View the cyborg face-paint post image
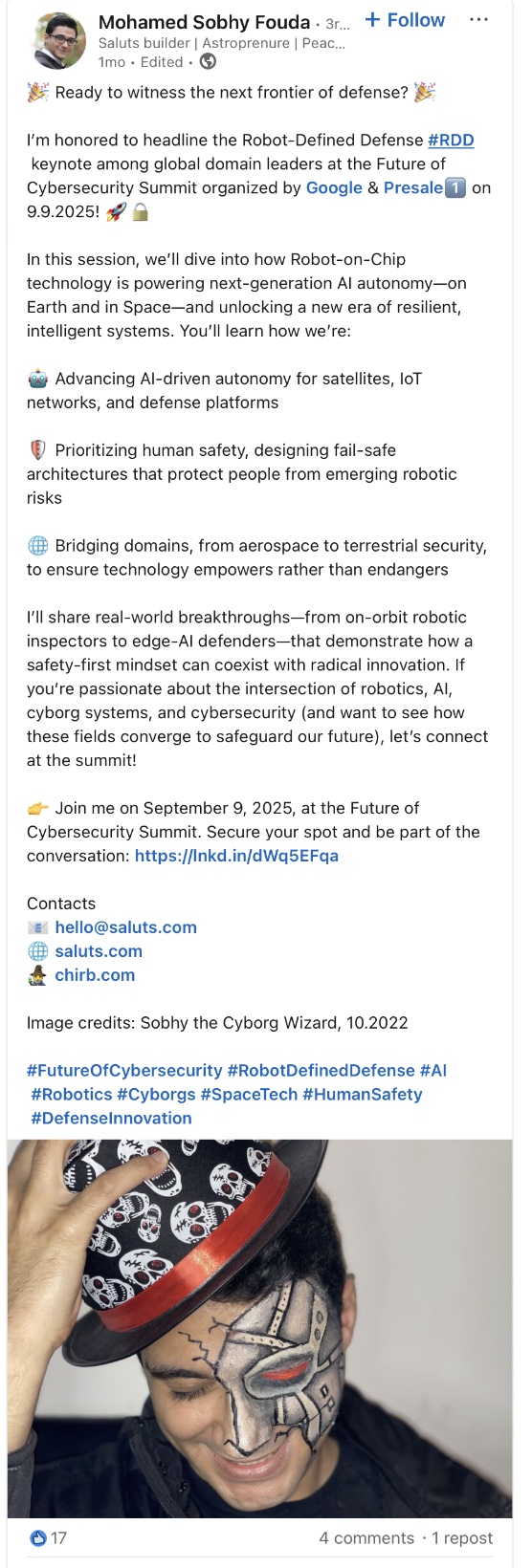 coord(260,1329)
